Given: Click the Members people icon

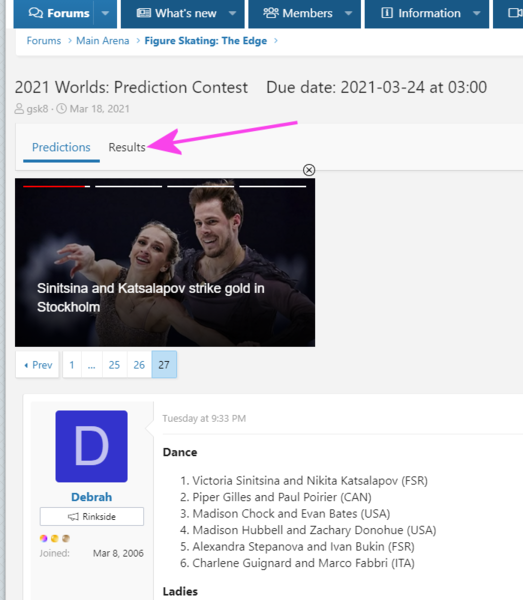Looking at the screenshot, I should (x=271, y=13).
